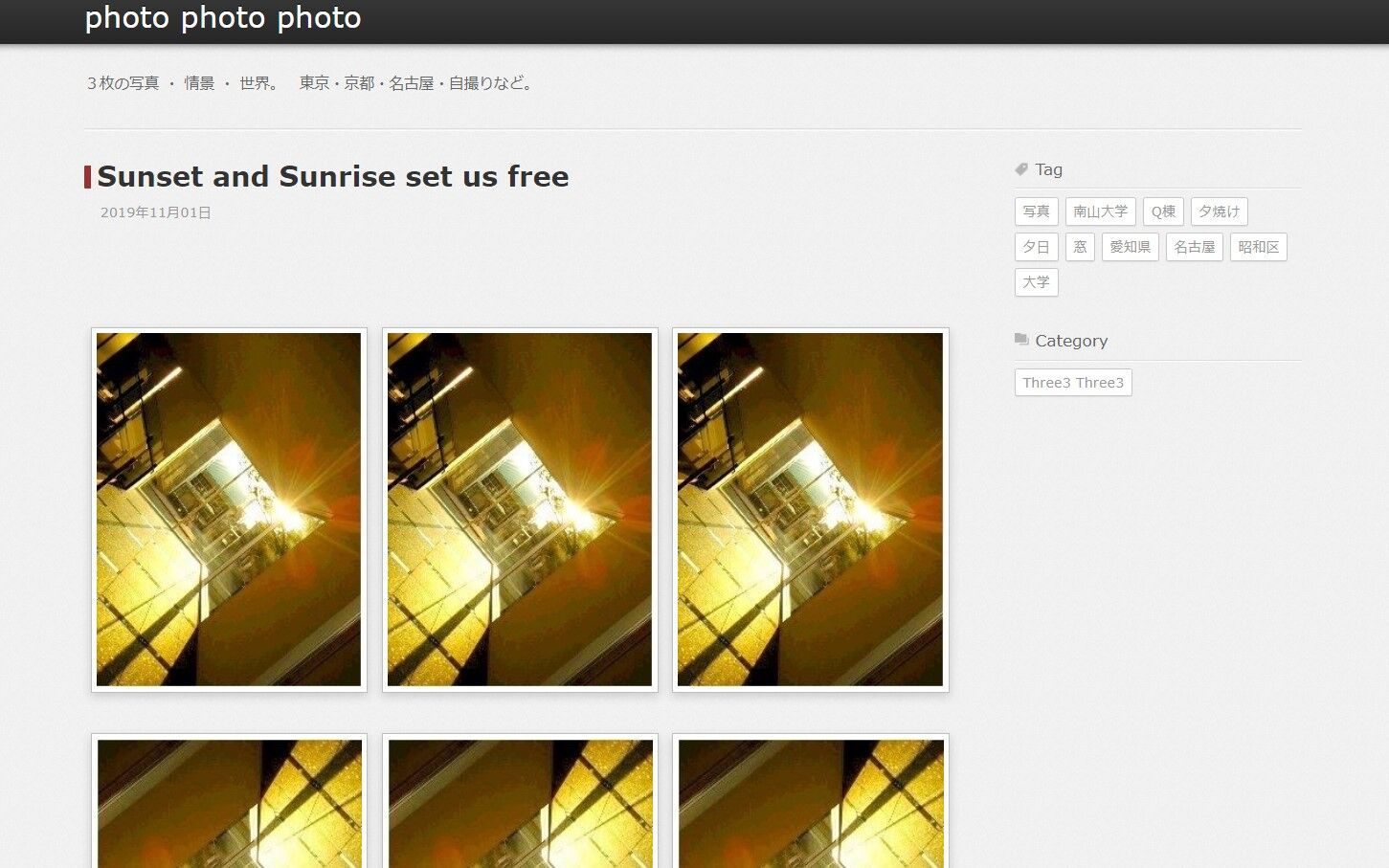Open the Three3 Three3 category
This screenshot has width=1389, height=868.
pyautogui.click(x=1073, y=383)
